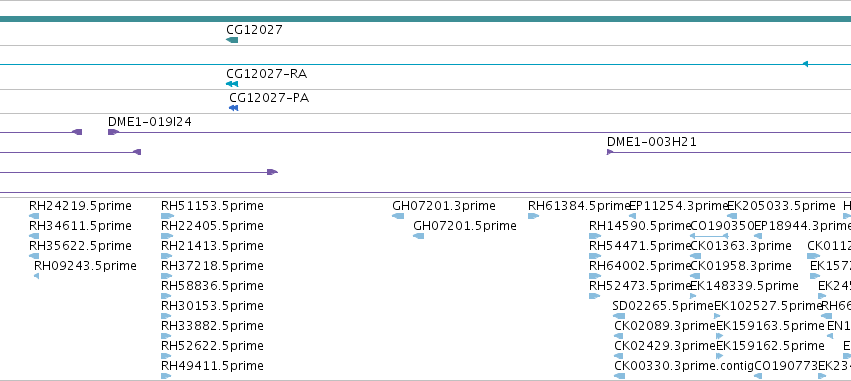Select the CG12027-RA transcript arrow glyph

click(232, 84)
